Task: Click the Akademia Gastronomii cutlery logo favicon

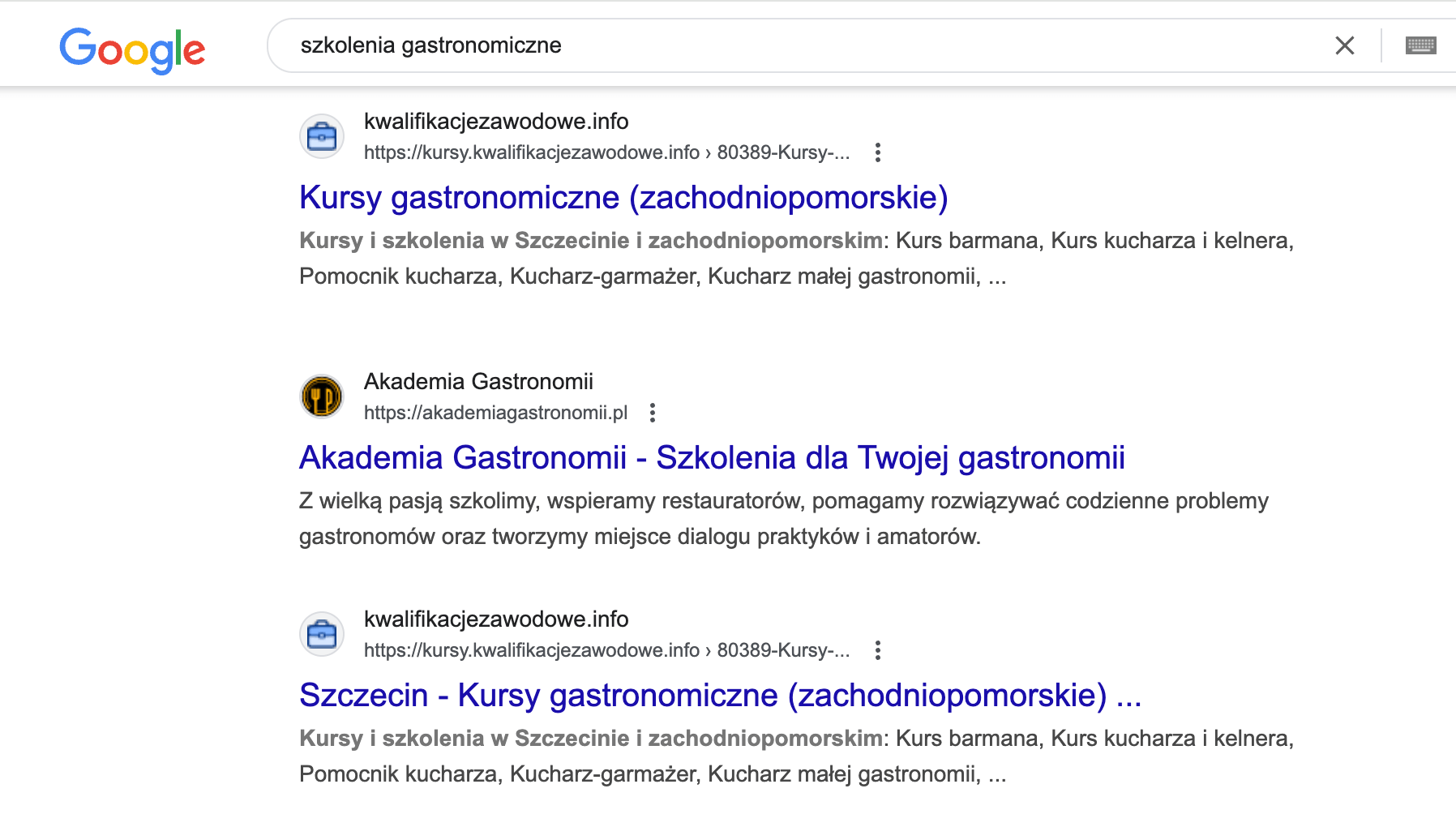Action: pyautogui.click(x=323, y=396)
